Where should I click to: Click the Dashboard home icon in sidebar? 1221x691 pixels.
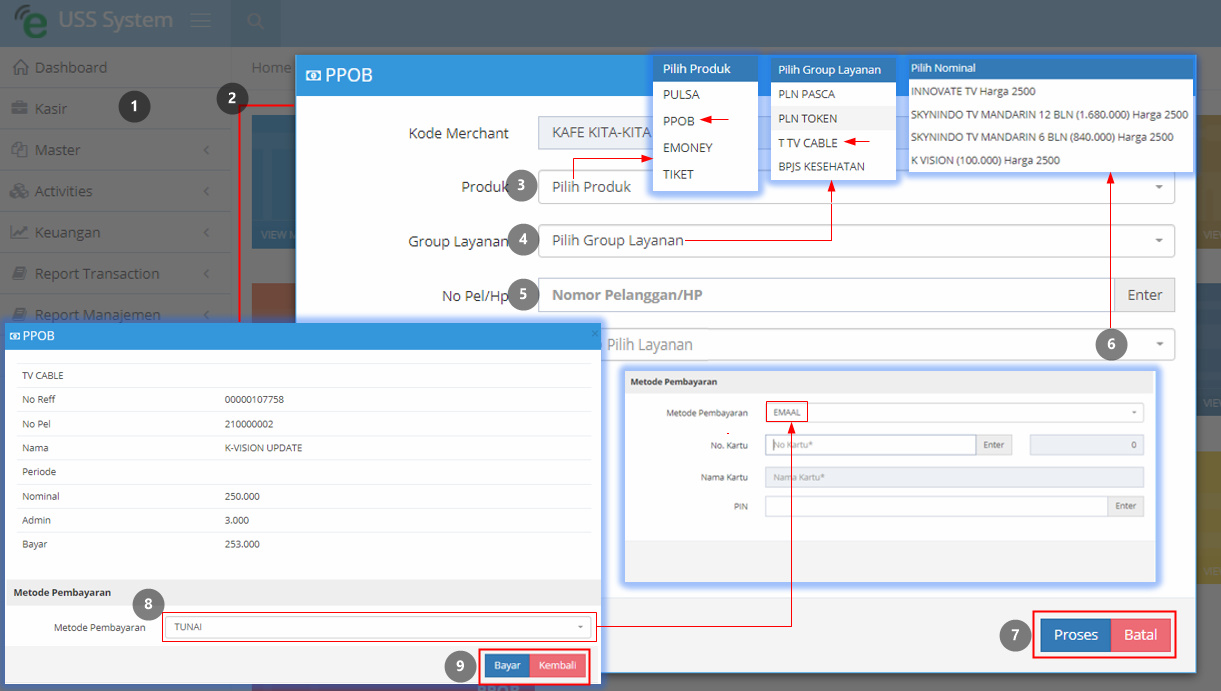tap(20, 67)
